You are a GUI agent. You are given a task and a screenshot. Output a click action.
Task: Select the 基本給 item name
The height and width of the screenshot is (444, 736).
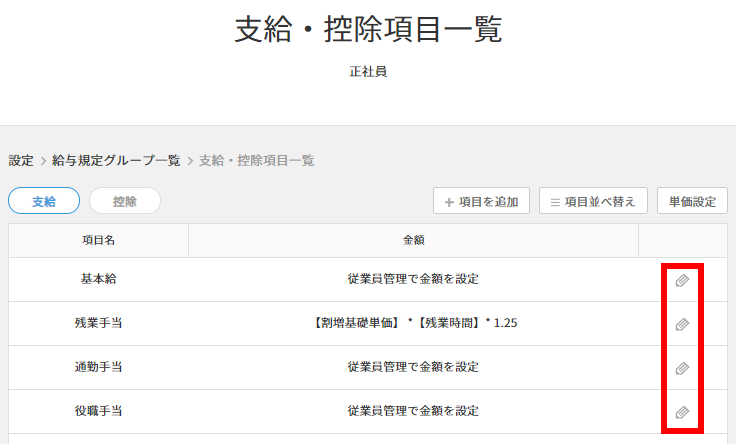(99, 279)
